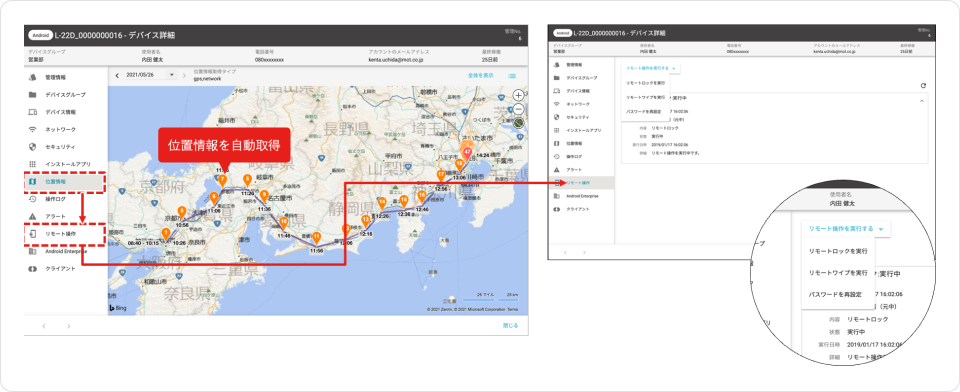Open セキュリティ icon in remote operation window

click(557, 116)
